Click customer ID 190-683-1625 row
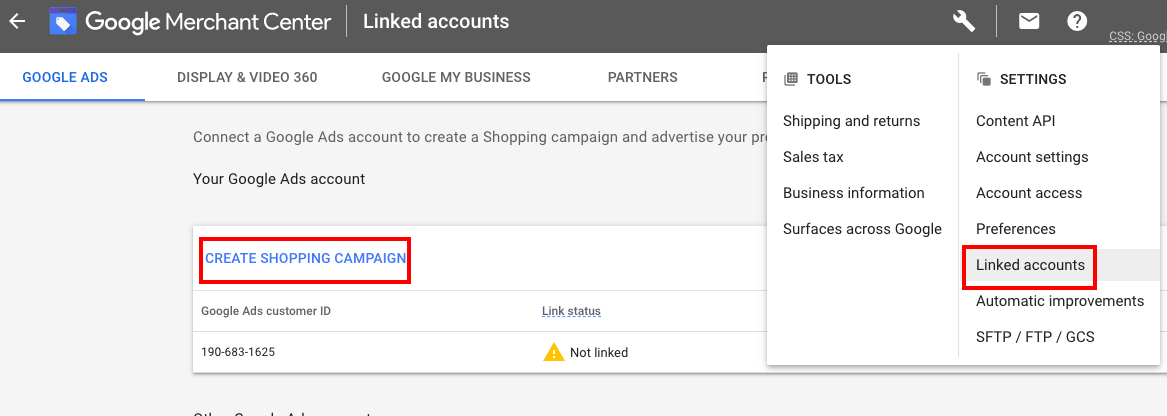Image resolution: width=1167 pixels, height=416 pixels. pyautogui.click(x=238, y=352)
